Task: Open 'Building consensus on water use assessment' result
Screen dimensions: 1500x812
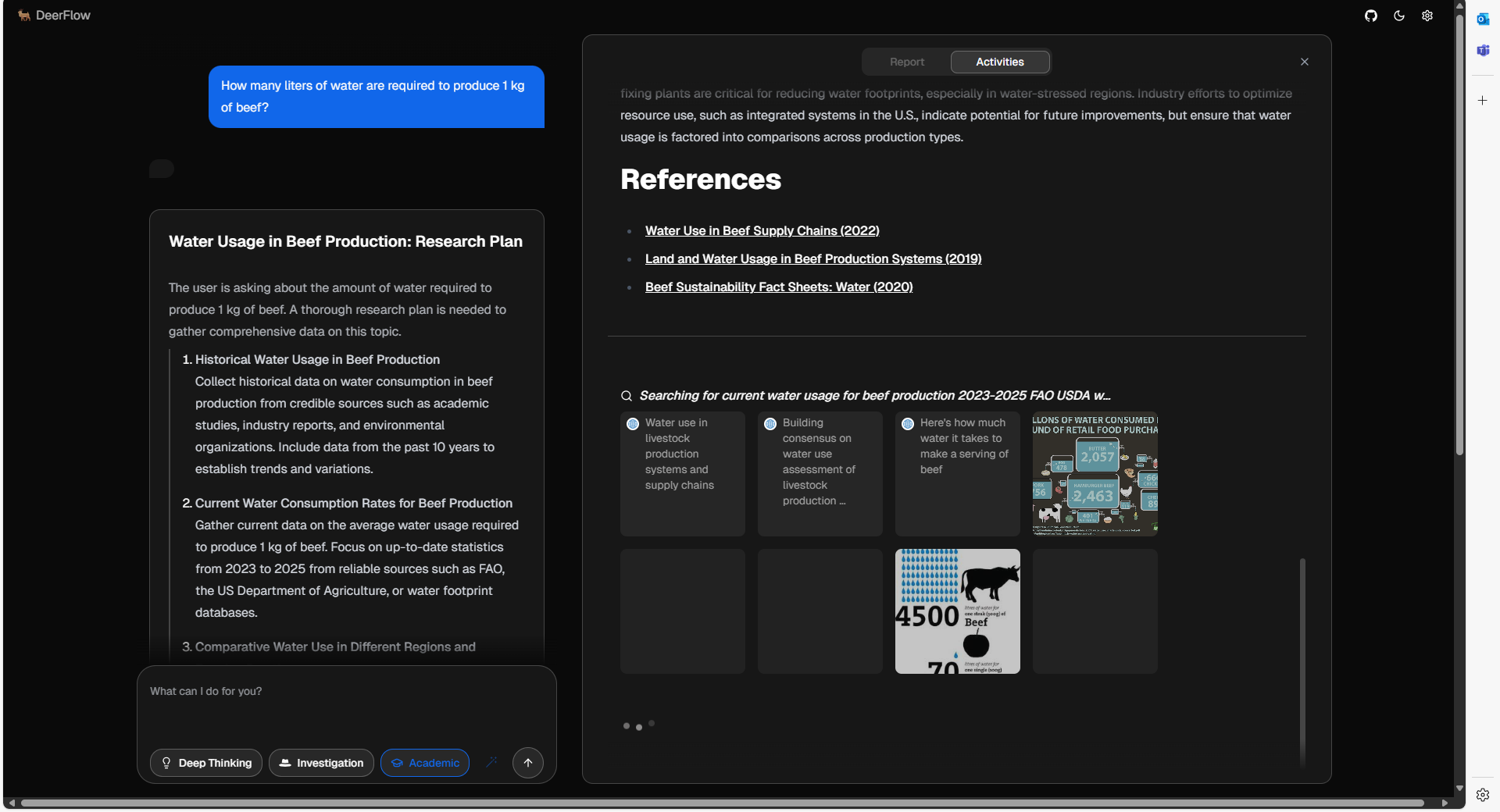Action: (820, 474)
